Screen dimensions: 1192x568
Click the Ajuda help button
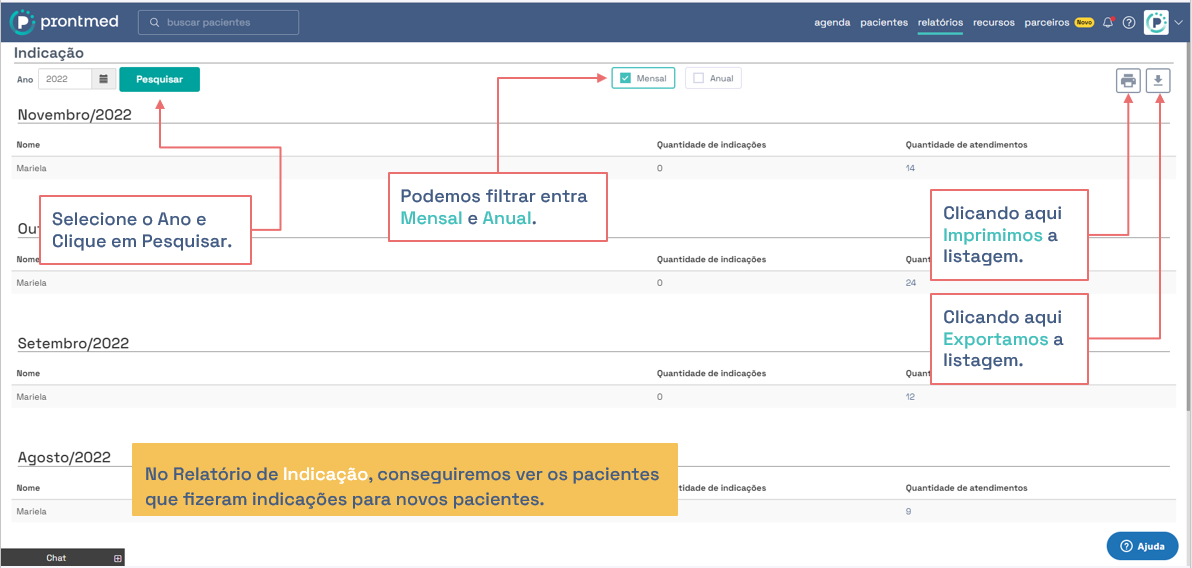click(1142, 546)
